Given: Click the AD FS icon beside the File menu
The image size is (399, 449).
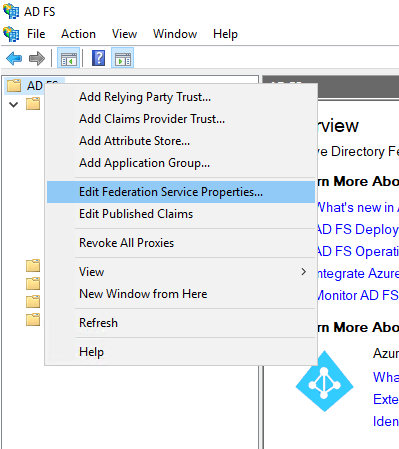Looking at the screenshot, I should [11, 34].
